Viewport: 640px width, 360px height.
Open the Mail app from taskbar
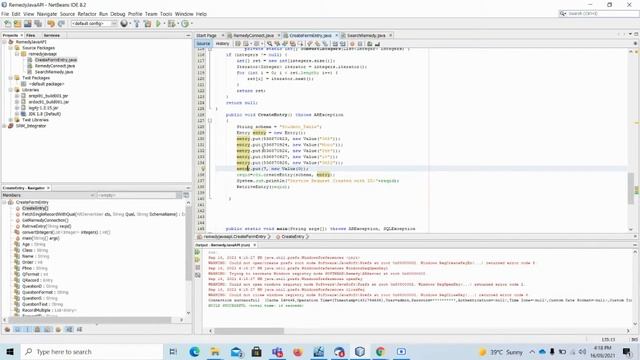coord(236,351)
